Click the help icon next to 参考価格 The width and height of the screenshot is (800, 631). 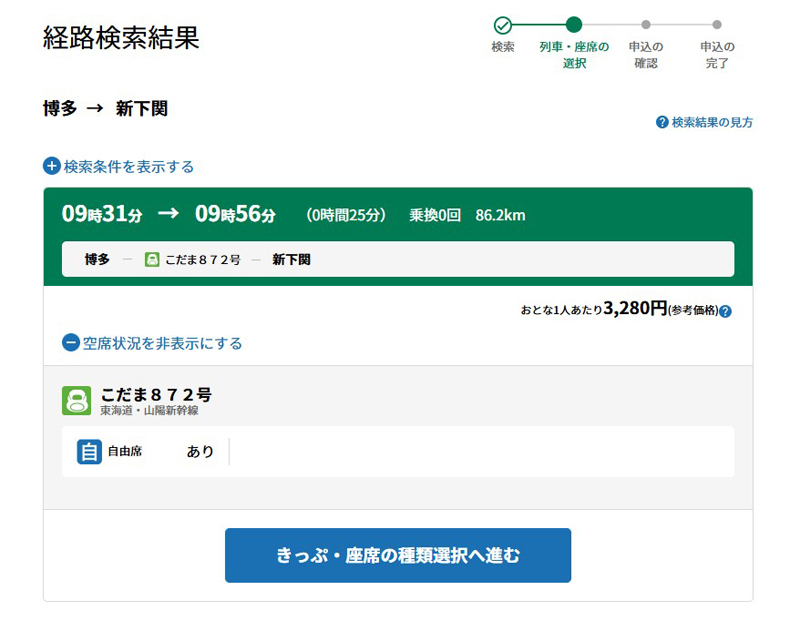tap(725, 311)
